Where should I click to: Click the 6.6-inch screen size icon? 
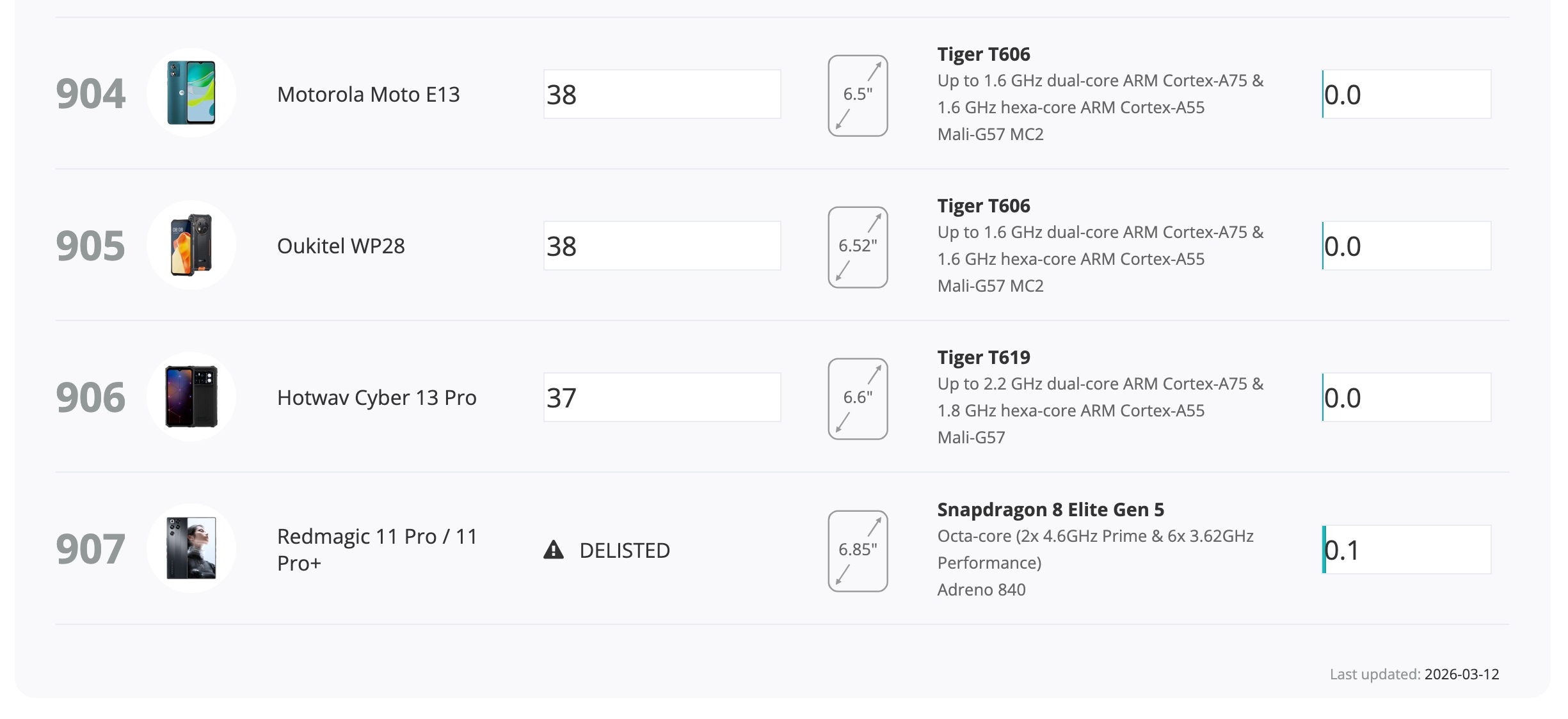click(x=858, y=399)
